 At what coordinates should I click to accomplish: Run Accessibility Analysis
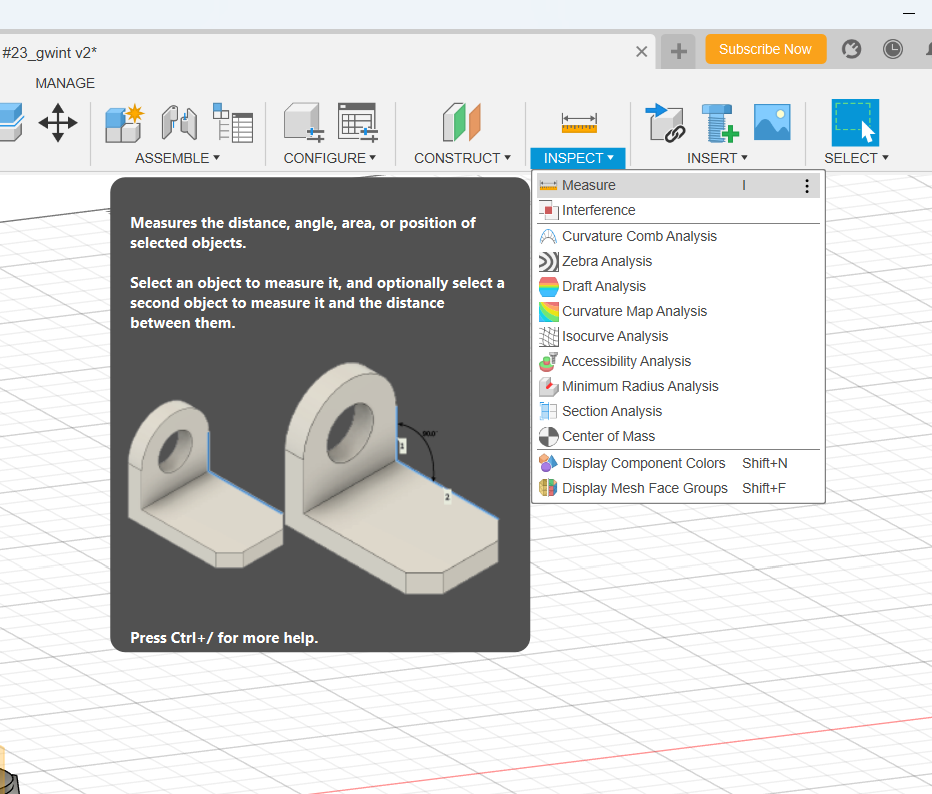[678, 361]
